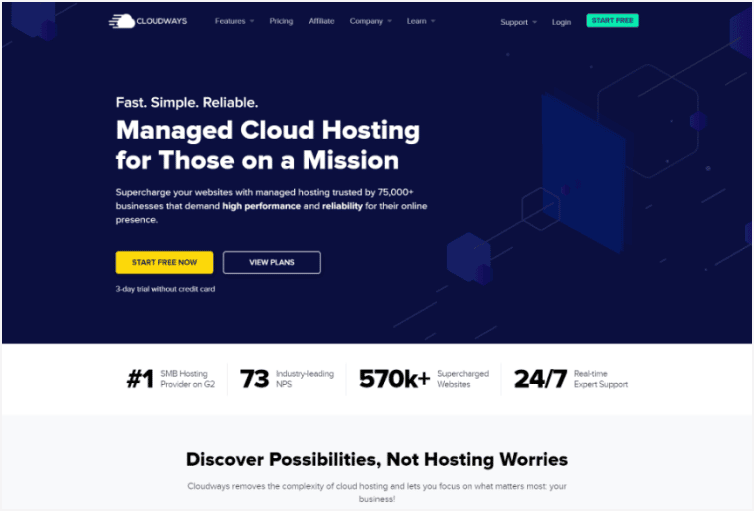
Task: Open the Learn menu item
Action: click(x=416, y=21)
